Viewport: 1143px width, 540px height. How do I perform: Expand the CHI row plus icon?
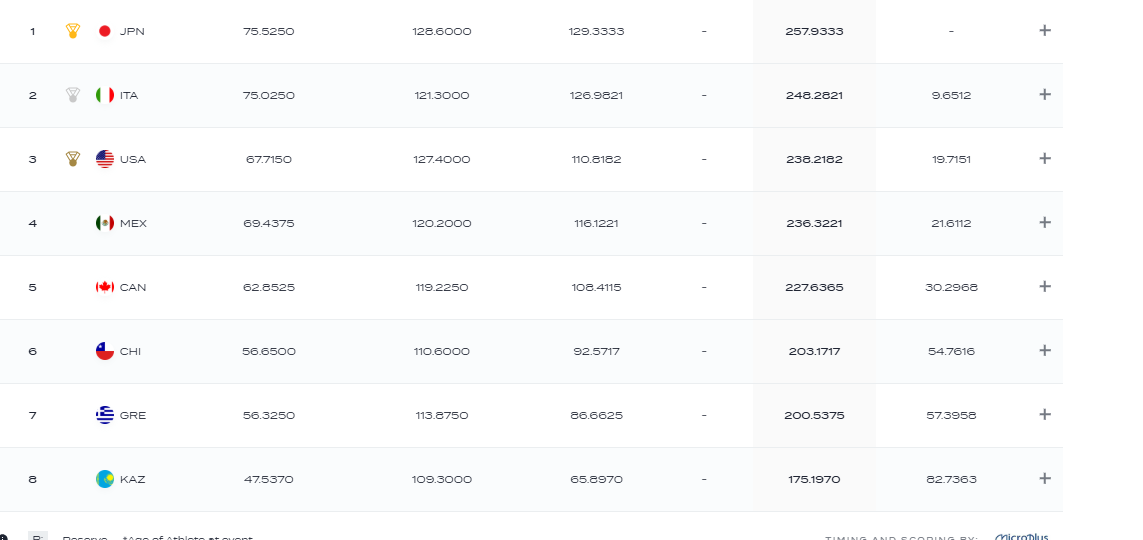[x=1045, y=351]
